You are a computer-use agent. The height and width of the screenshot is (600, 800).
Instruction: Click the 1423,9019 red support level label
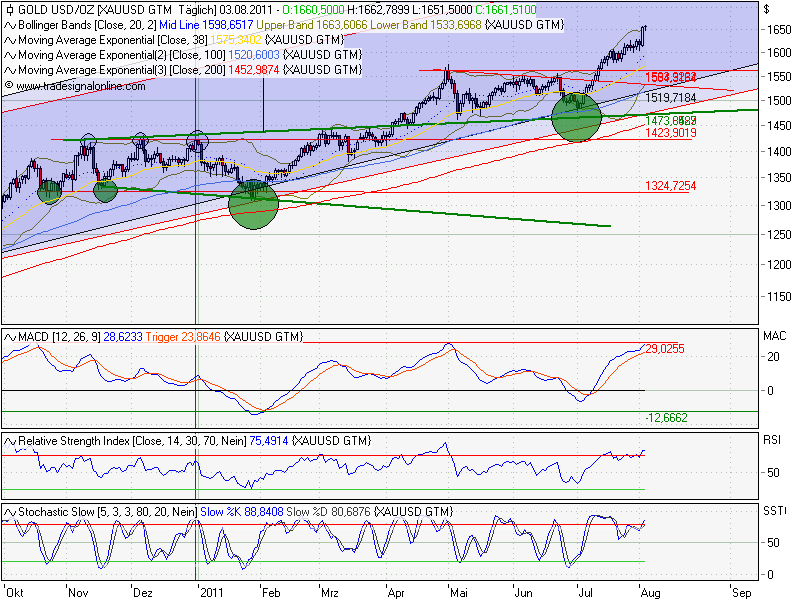(670, 133)
